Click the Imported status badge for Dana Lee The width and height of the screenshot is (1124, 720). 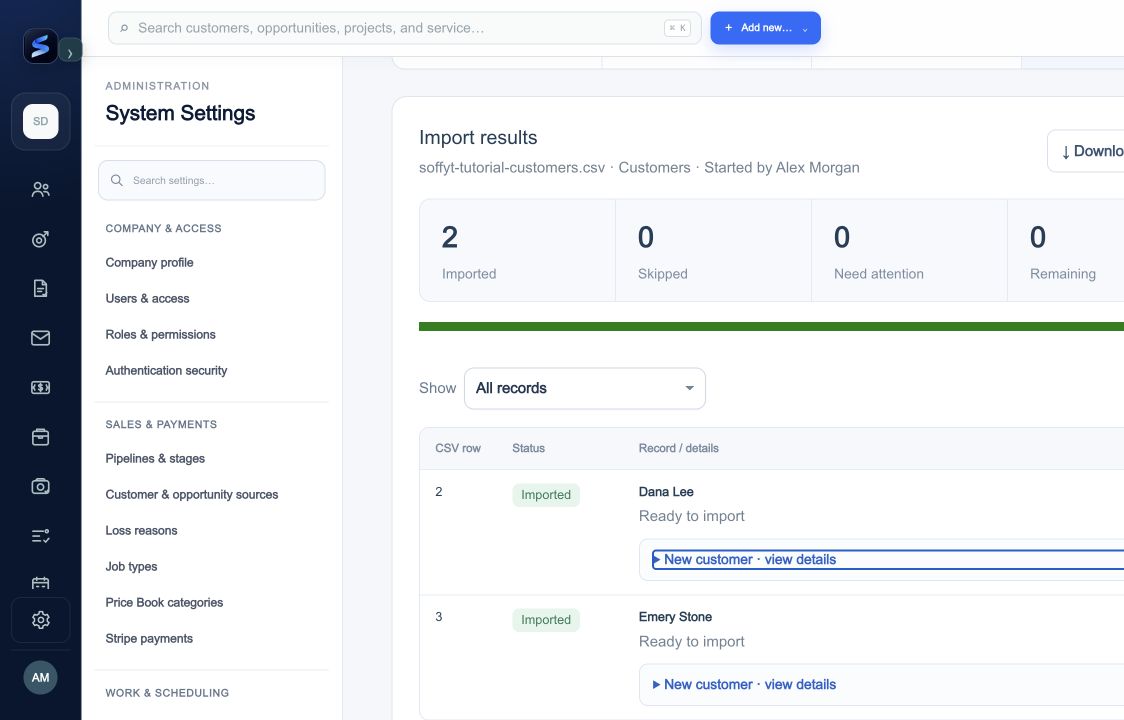(x=546, y=495)
